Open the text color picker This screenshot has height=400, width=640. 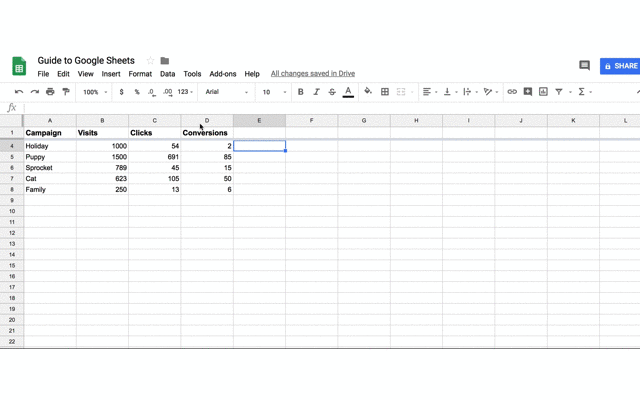pos(348,92)
